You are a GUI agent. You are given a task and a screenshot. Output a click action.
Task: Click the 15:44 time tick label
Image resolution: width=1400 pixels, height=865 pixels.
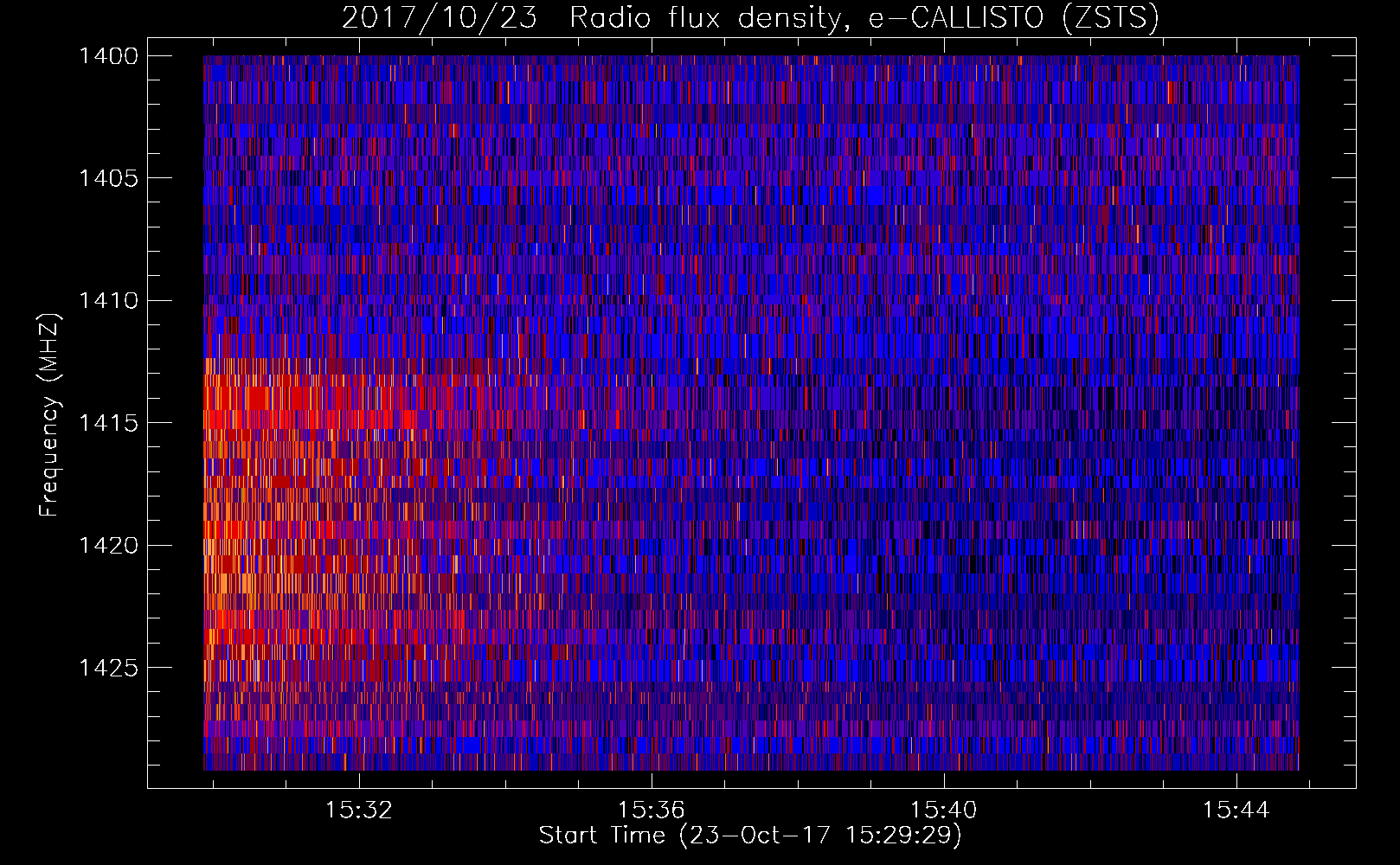click(x=1236, y=811)
